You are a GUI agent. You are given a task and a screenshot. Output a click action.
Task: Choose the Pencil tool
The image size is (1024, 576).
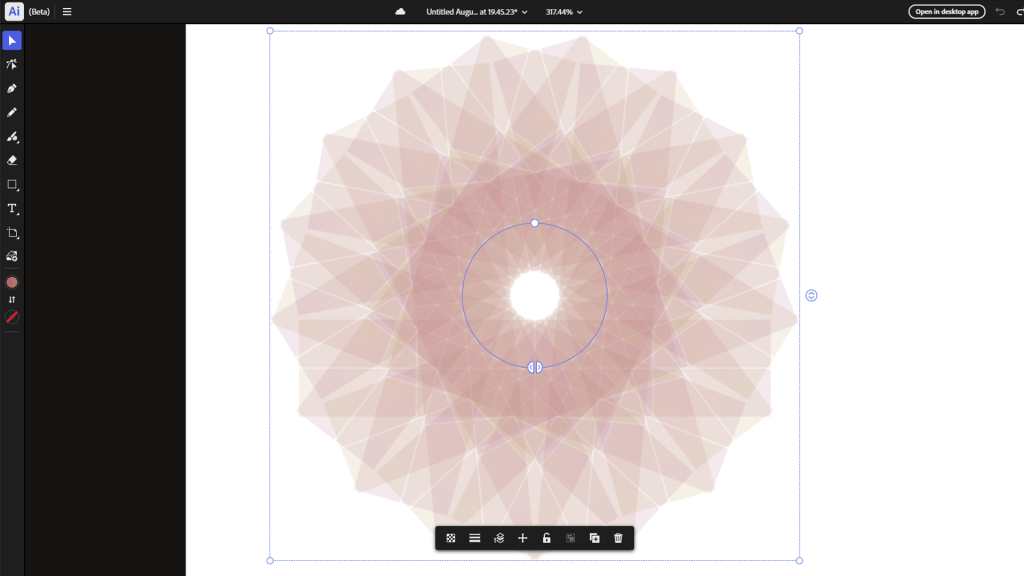coord(12,113)
